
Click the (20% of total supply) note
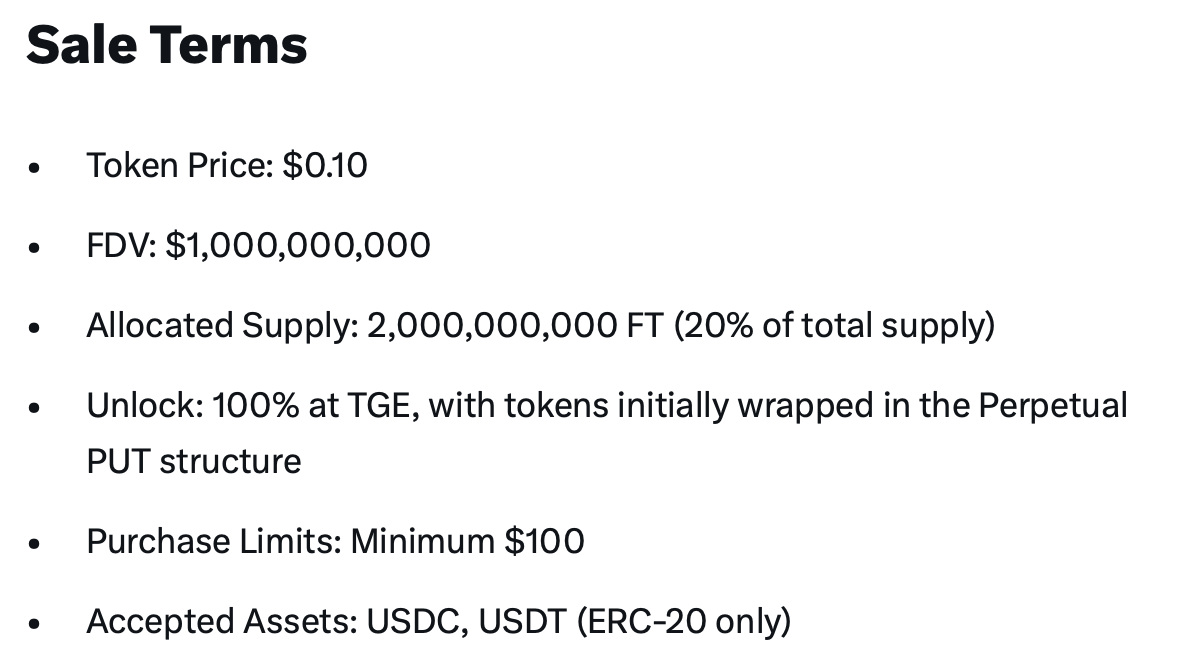click(x=835, y=325)
